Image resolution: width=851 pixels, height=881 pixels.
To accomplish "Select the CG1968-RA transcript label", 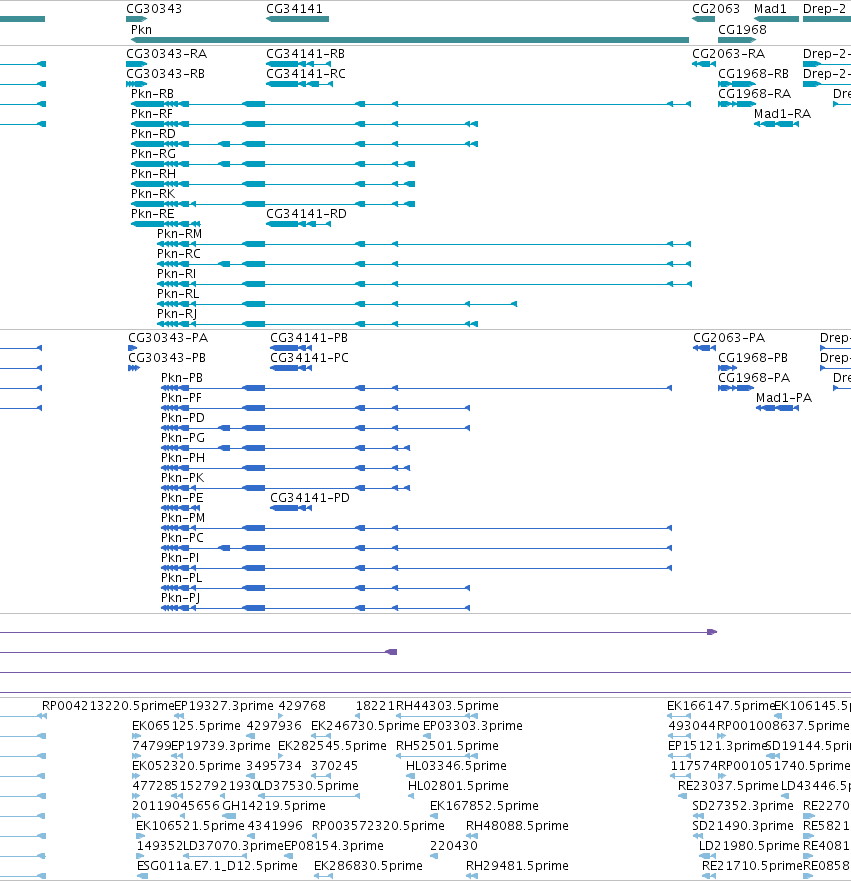I will pos(754,94).
